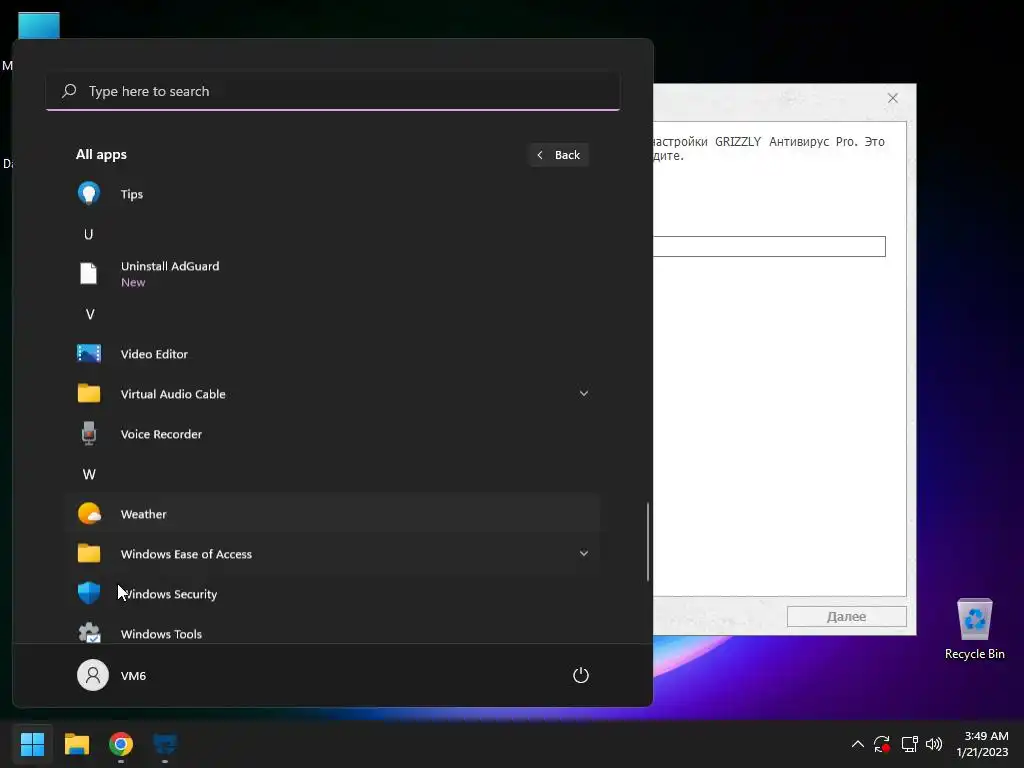Click Video Editor label

[x=154, y=354]
